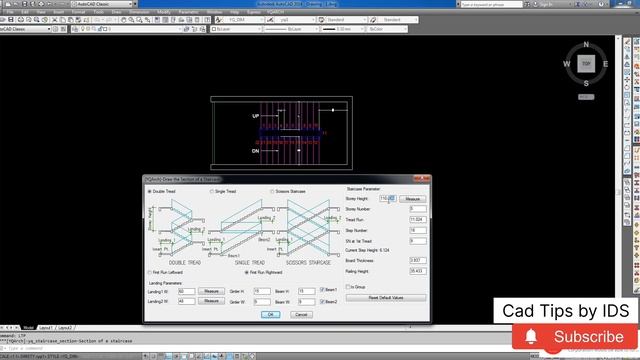Click the Save icon in the Quick Access toolbar
Viewport: 640px width, 360px height.
pyautogui.click(x=25, y=4)
